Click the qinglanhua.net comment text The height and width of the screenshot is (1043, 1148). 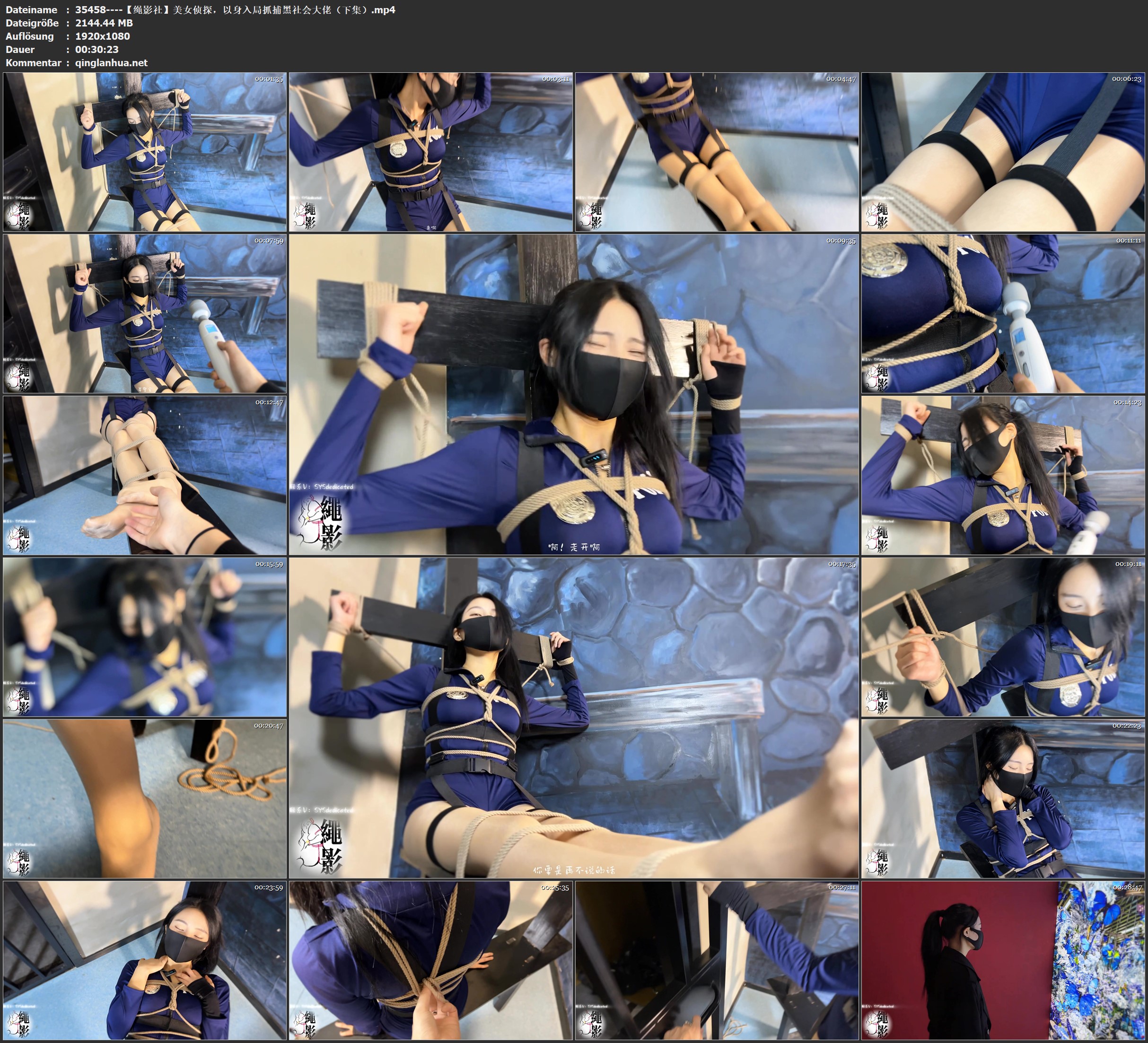click(x=111, y=62)
